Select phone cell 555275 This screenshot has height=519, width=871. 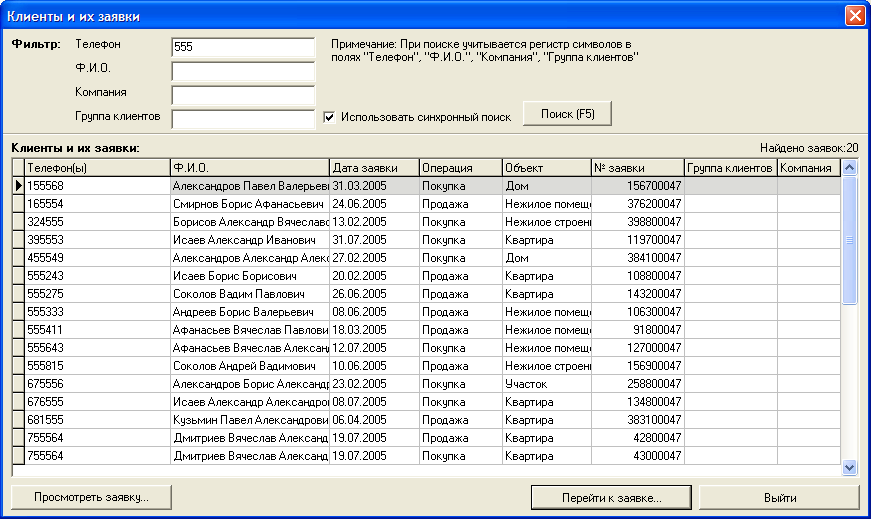click(x=97, y=294)
